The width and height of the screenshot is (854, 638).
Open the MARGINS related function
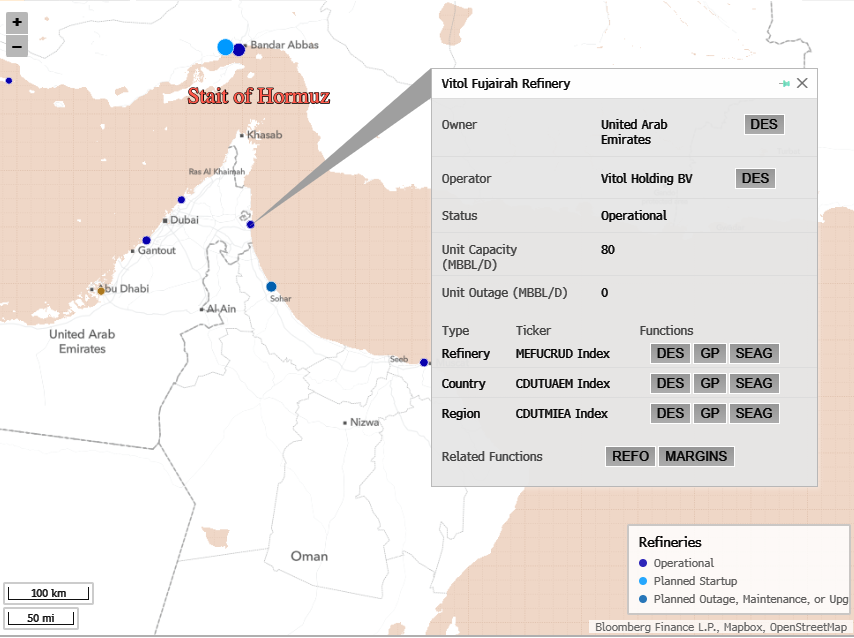click(696, 456)
